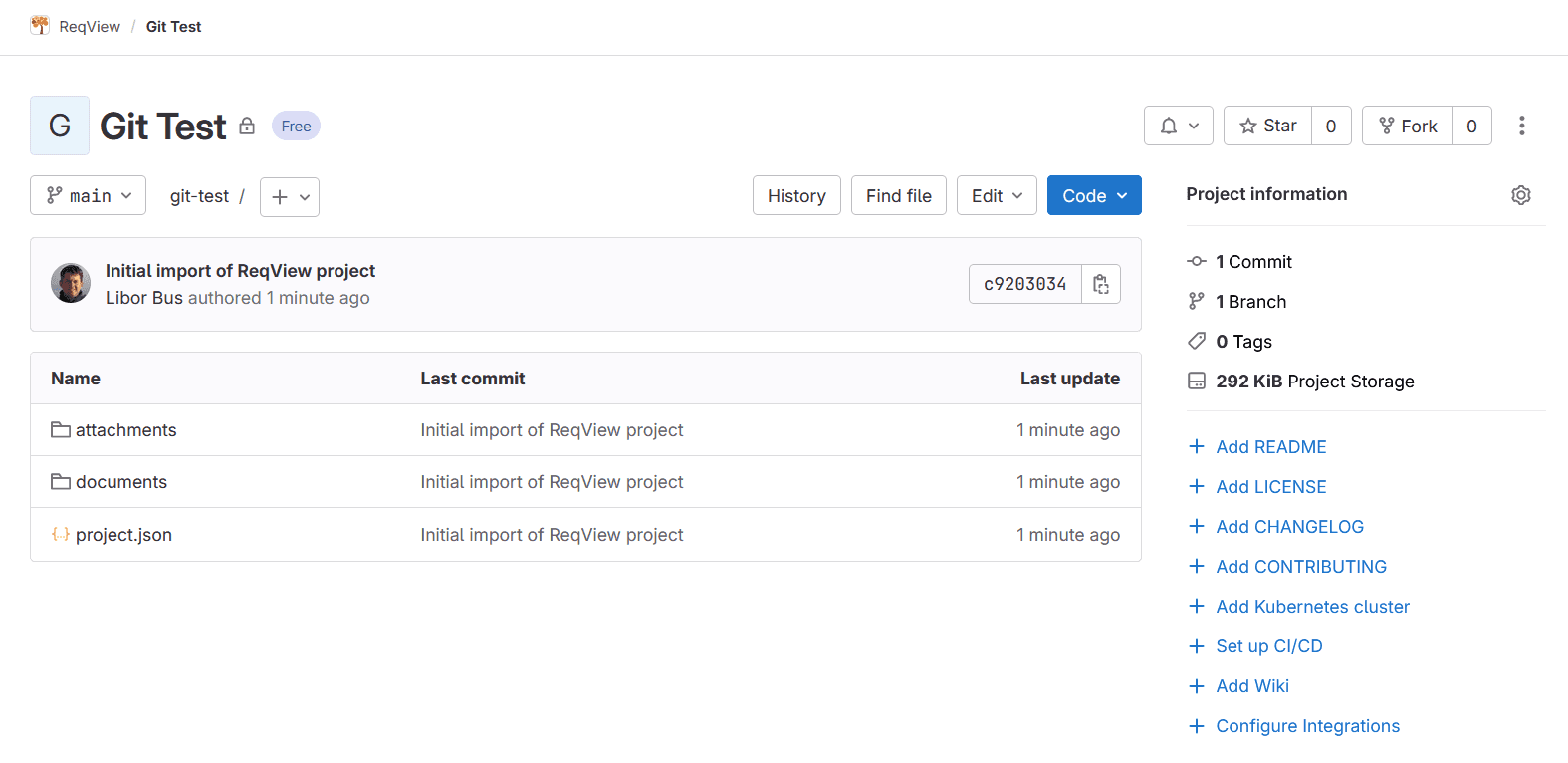Expand the blue Code dropdown
The width and height of the screenshot is (1568, 763).
pyautogui.click(x=1094, y=195)
